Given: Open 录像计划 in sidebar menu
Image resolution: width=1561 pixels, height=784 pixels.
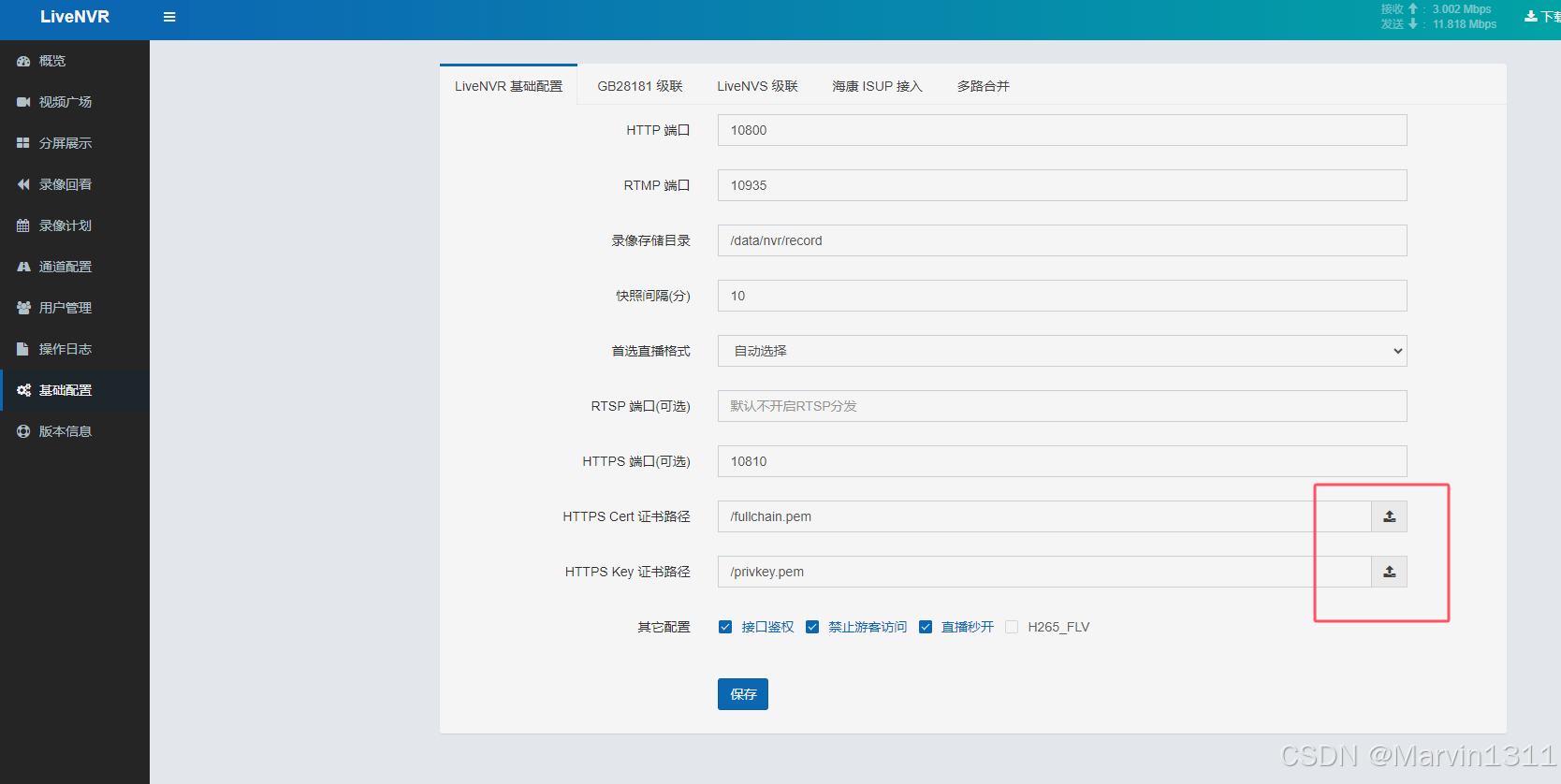Looking at the screenshot, I should [x=75, y=225].
